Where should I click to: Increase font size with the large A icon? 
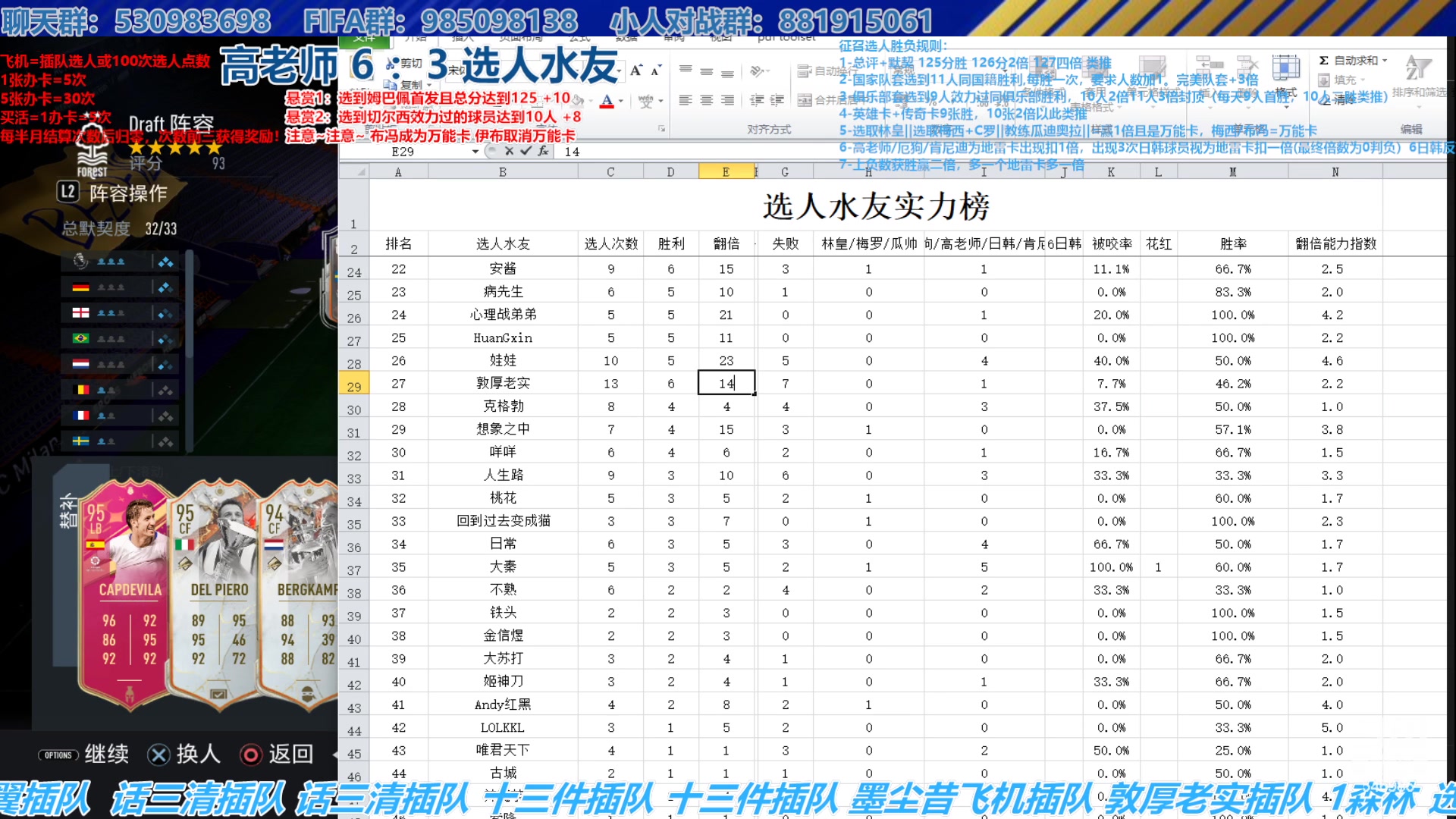pos(636,71)
